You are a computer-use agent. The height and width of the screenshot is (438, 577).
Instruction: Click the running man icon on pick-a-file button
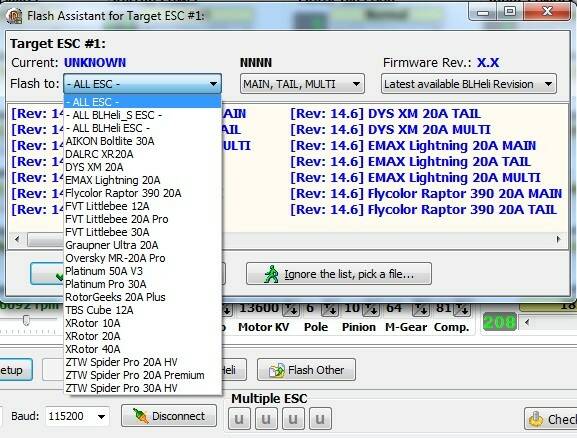pyautogui.click(x=272, y=274)
